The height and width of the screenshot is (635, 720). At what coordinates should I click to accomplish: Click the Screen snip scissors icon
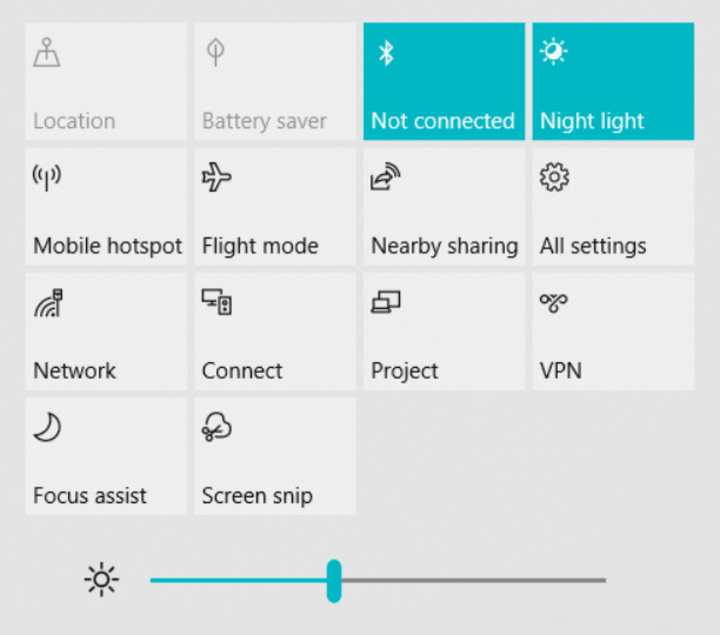tap(217, 427)
